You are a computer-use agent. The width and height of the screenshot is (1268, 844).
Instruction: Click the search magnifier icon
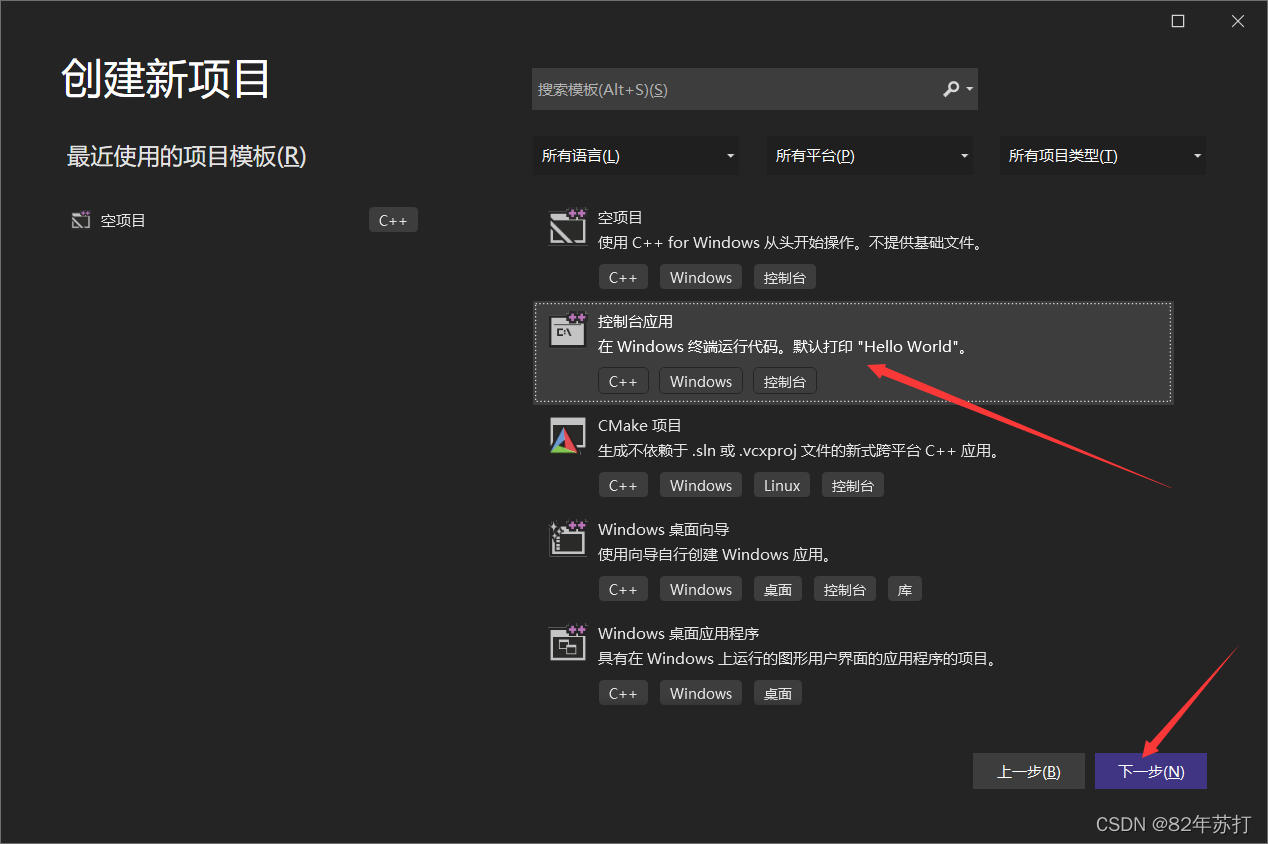tap(951, 89)
